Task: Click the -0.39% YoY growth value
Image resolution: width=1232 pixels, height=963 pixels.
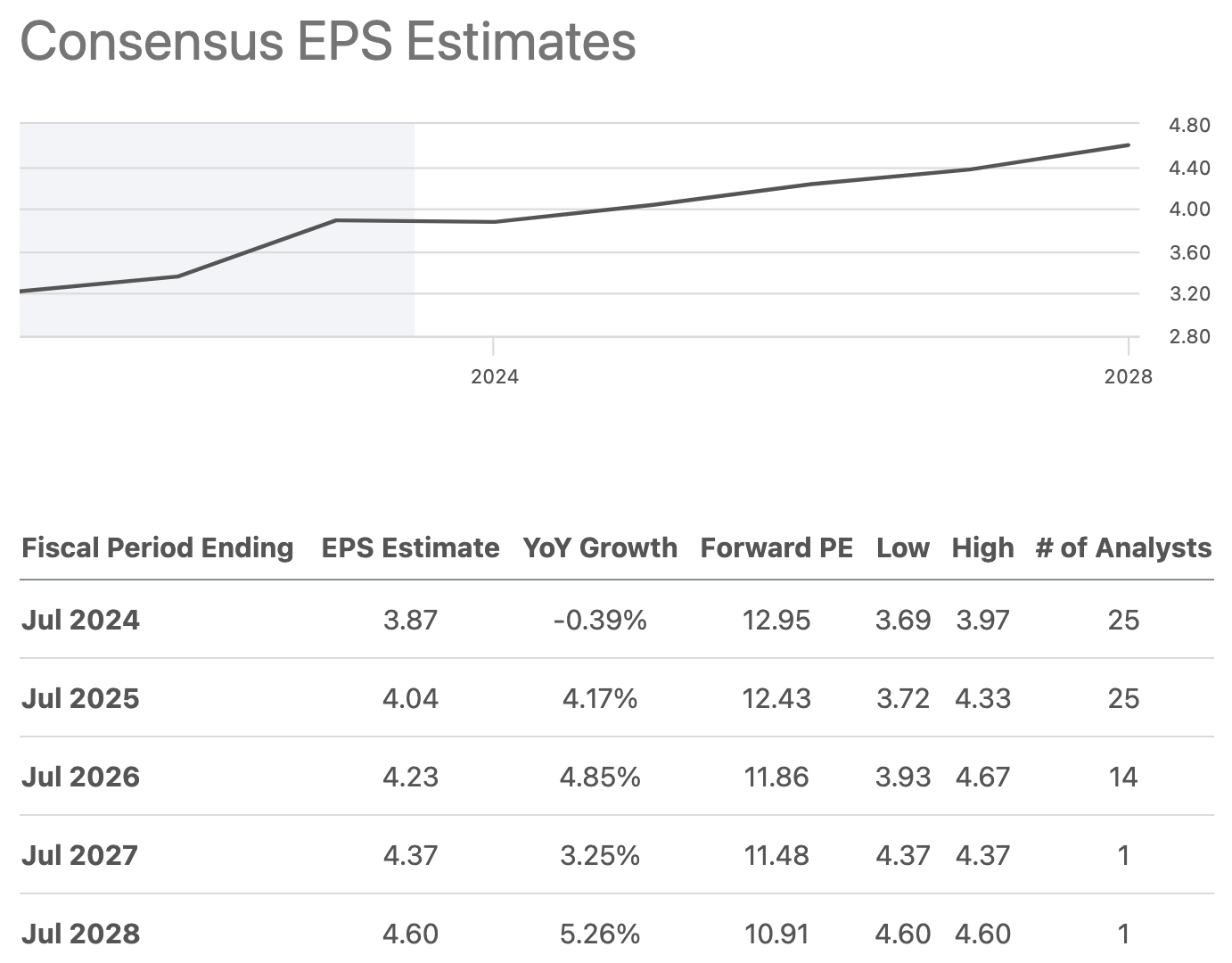Action: point(600,620)
